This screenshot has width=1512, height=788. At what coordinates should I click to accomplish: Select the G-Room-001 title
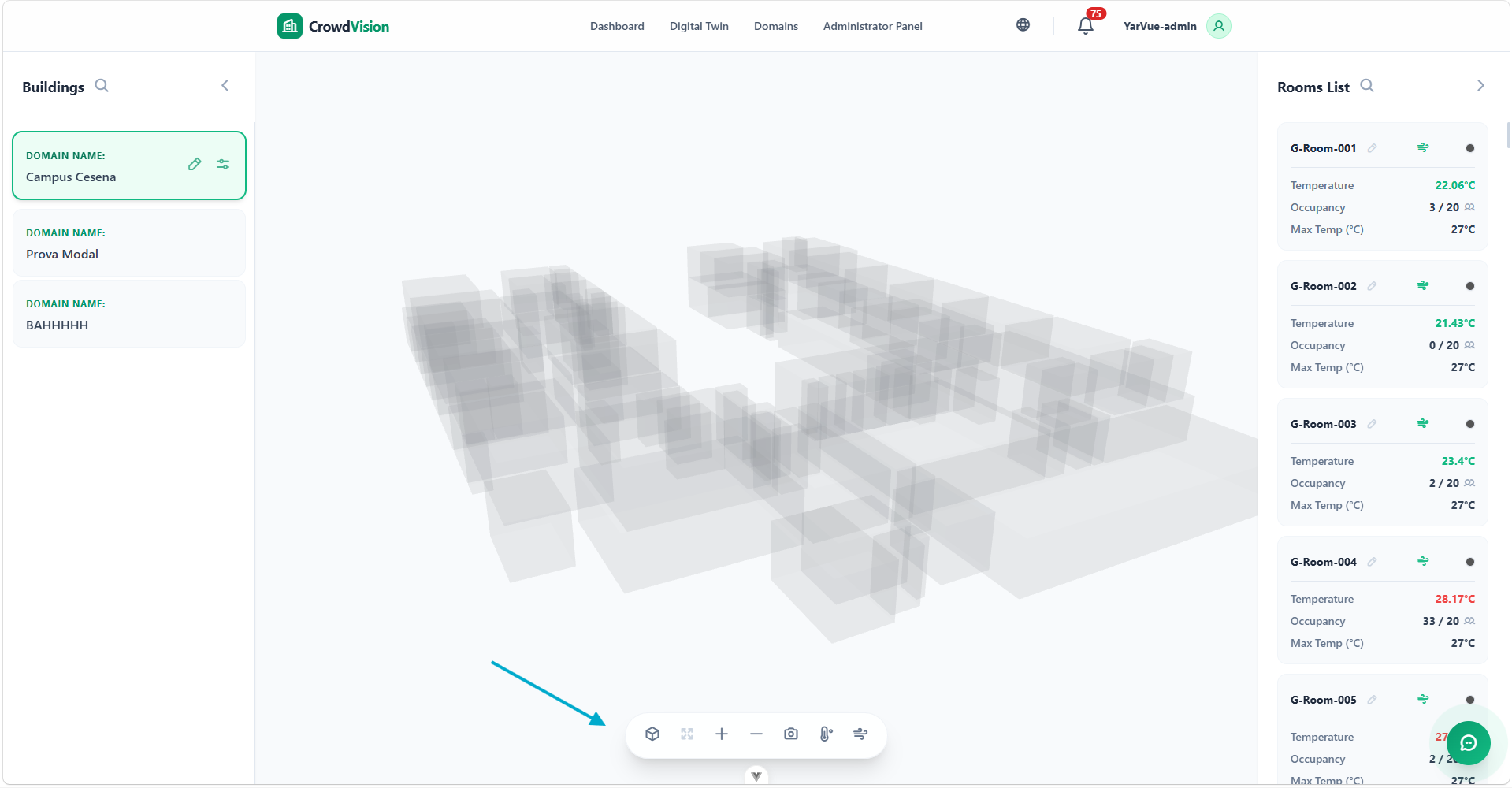coord(1324,148)
